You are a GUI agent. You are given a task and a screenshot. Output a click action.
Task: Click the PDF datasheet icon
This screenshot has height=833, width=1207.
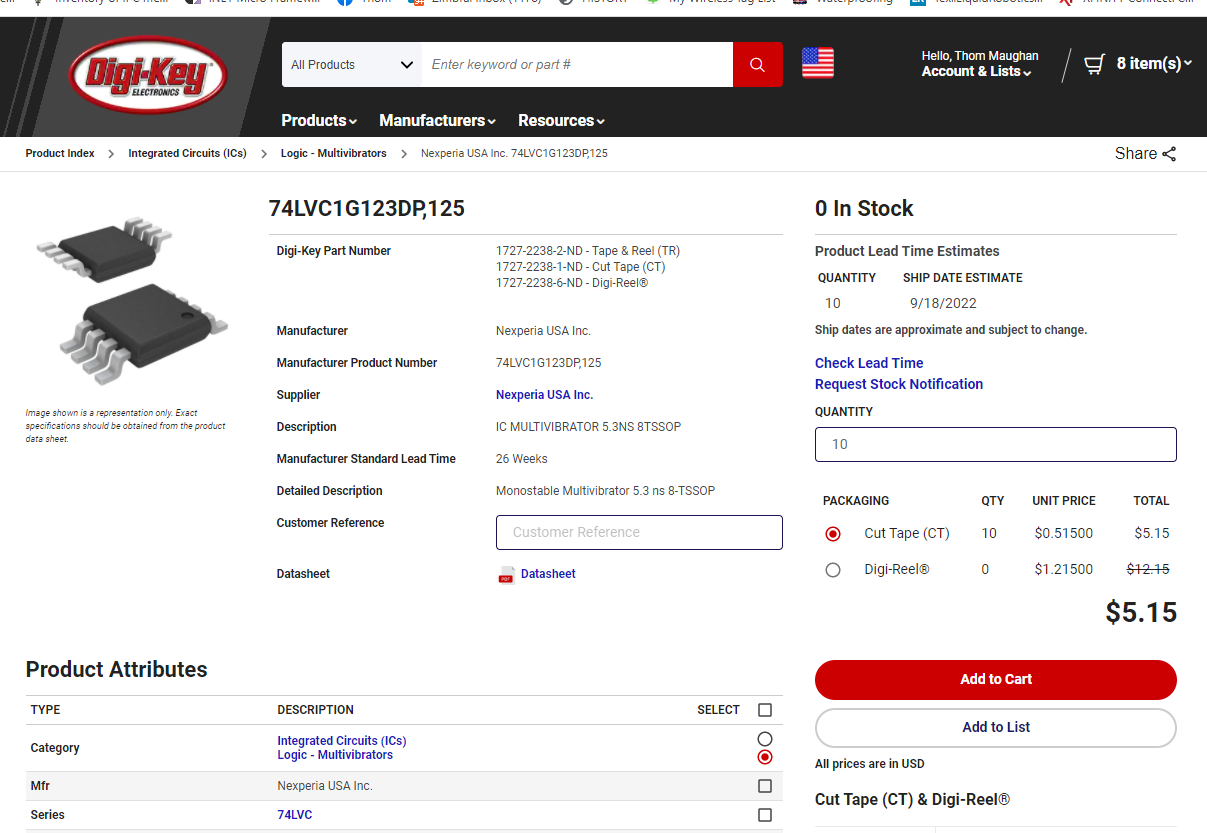tap(507, 574)
